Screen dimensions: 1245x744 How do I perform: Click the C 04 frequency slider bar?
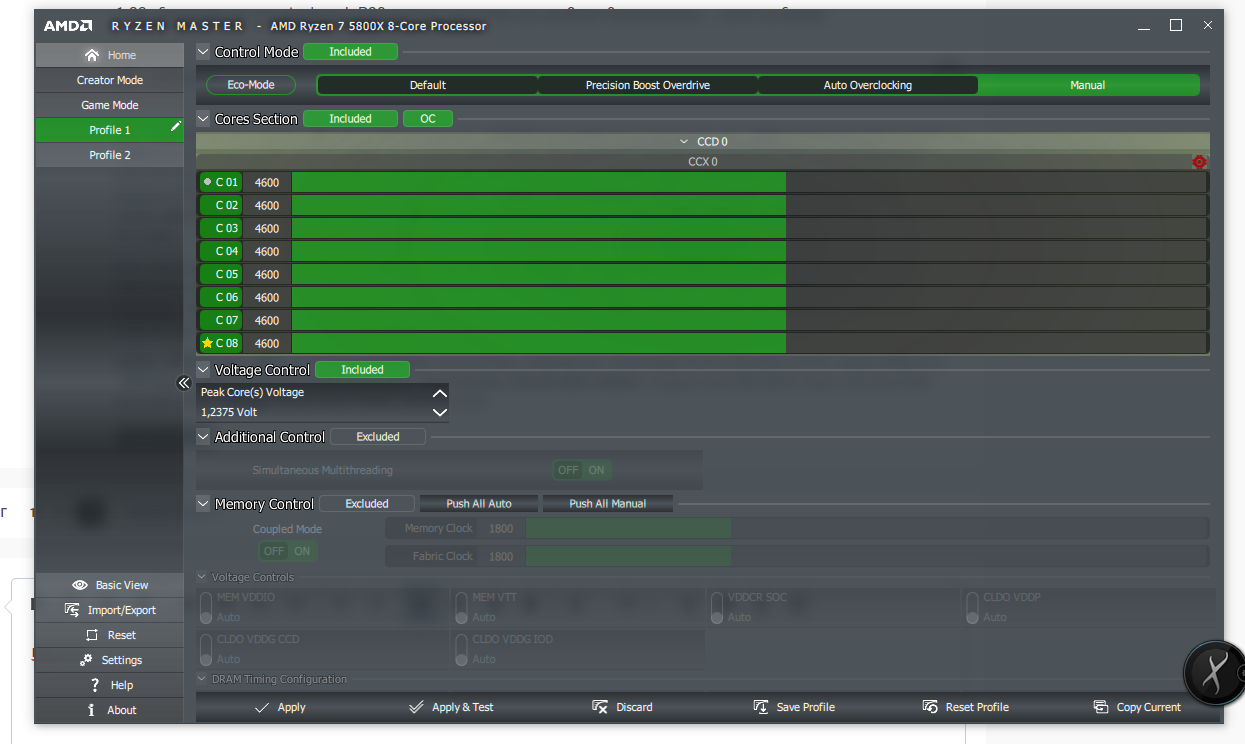[x=749, y=251]
